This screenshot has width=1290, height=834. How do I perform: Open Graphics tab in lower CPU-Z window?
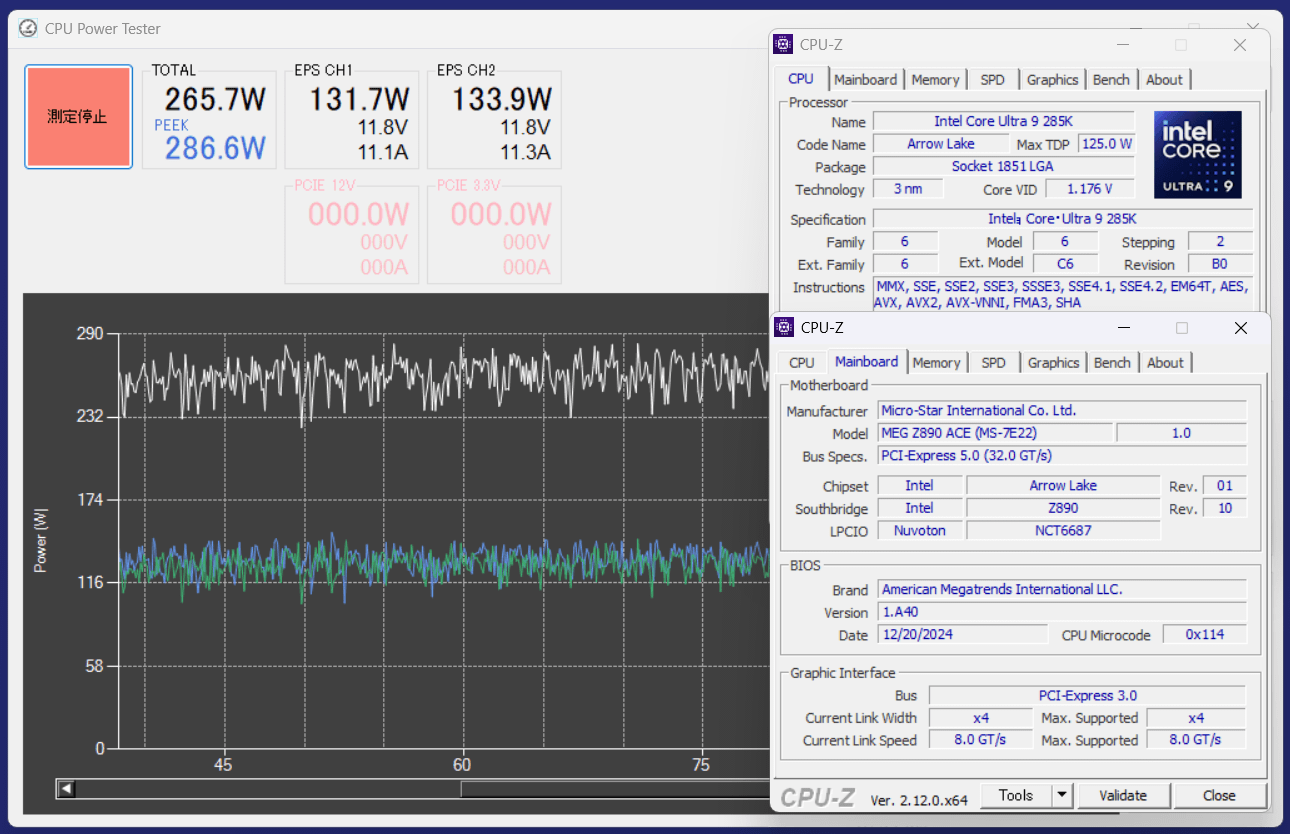pos(1053,363)
